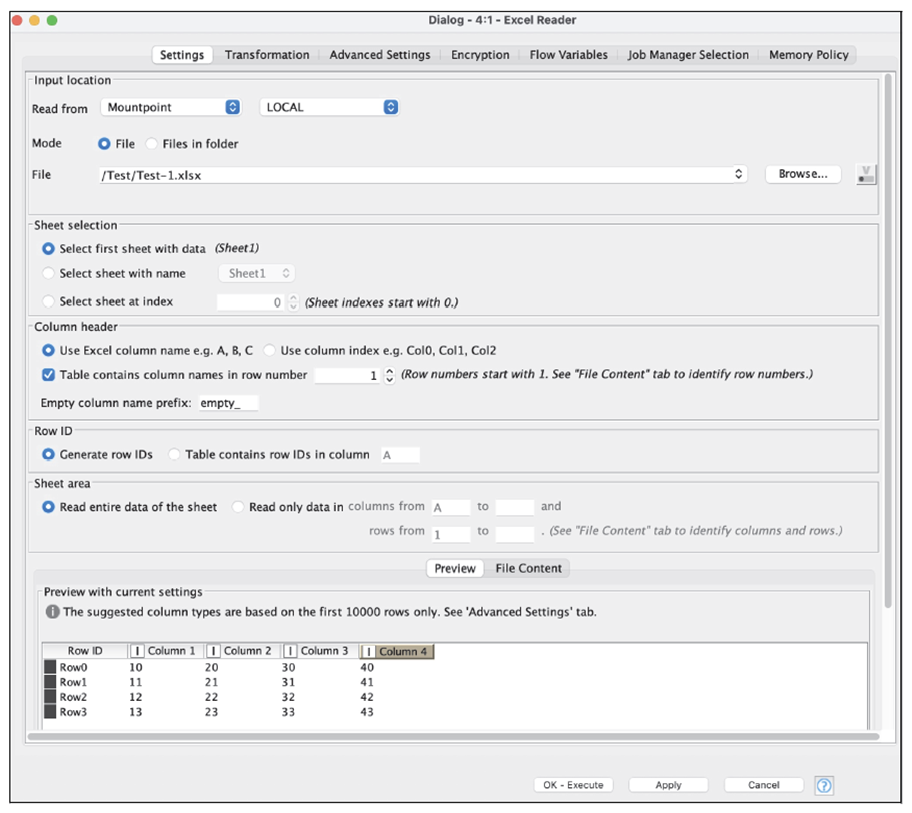Choose Table contains row IDs in column

click(175, 454)
